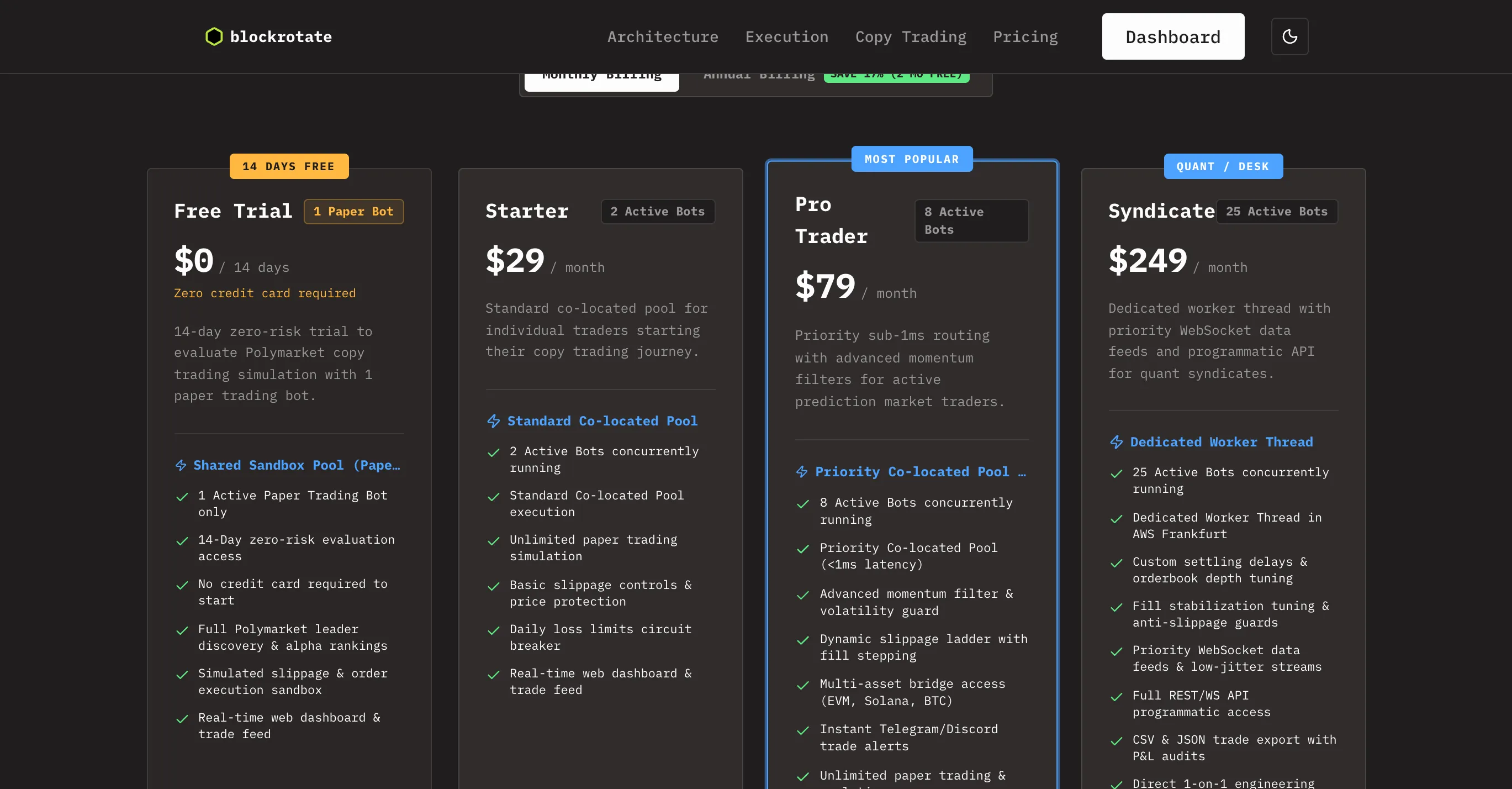Click checkmark next to 1 Active Paper Trading Bot
This screenshot has height=789, width=1512.
(x=182, y=497)
